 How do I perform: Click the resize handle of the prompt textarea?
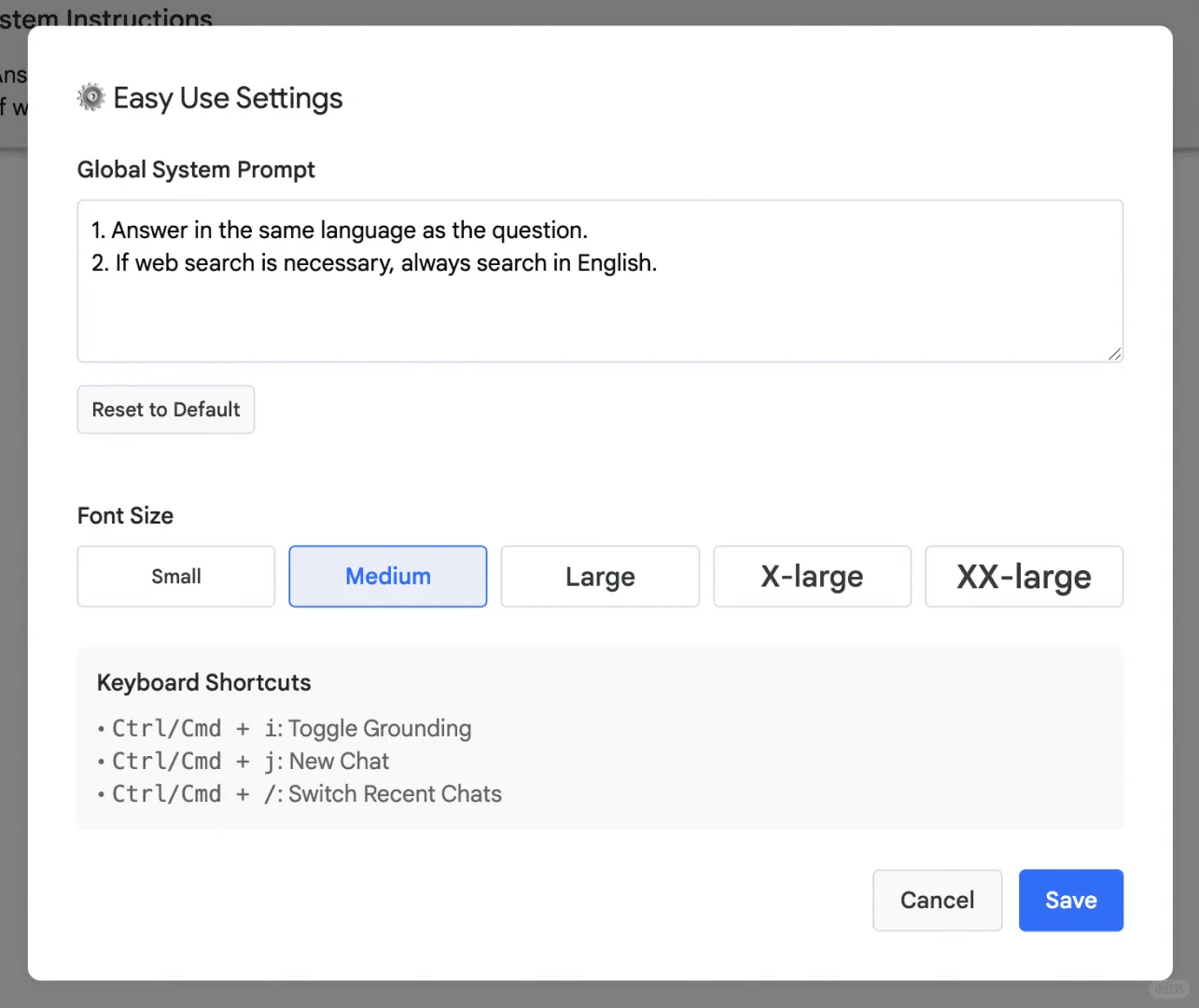(x=1114, y=354)
